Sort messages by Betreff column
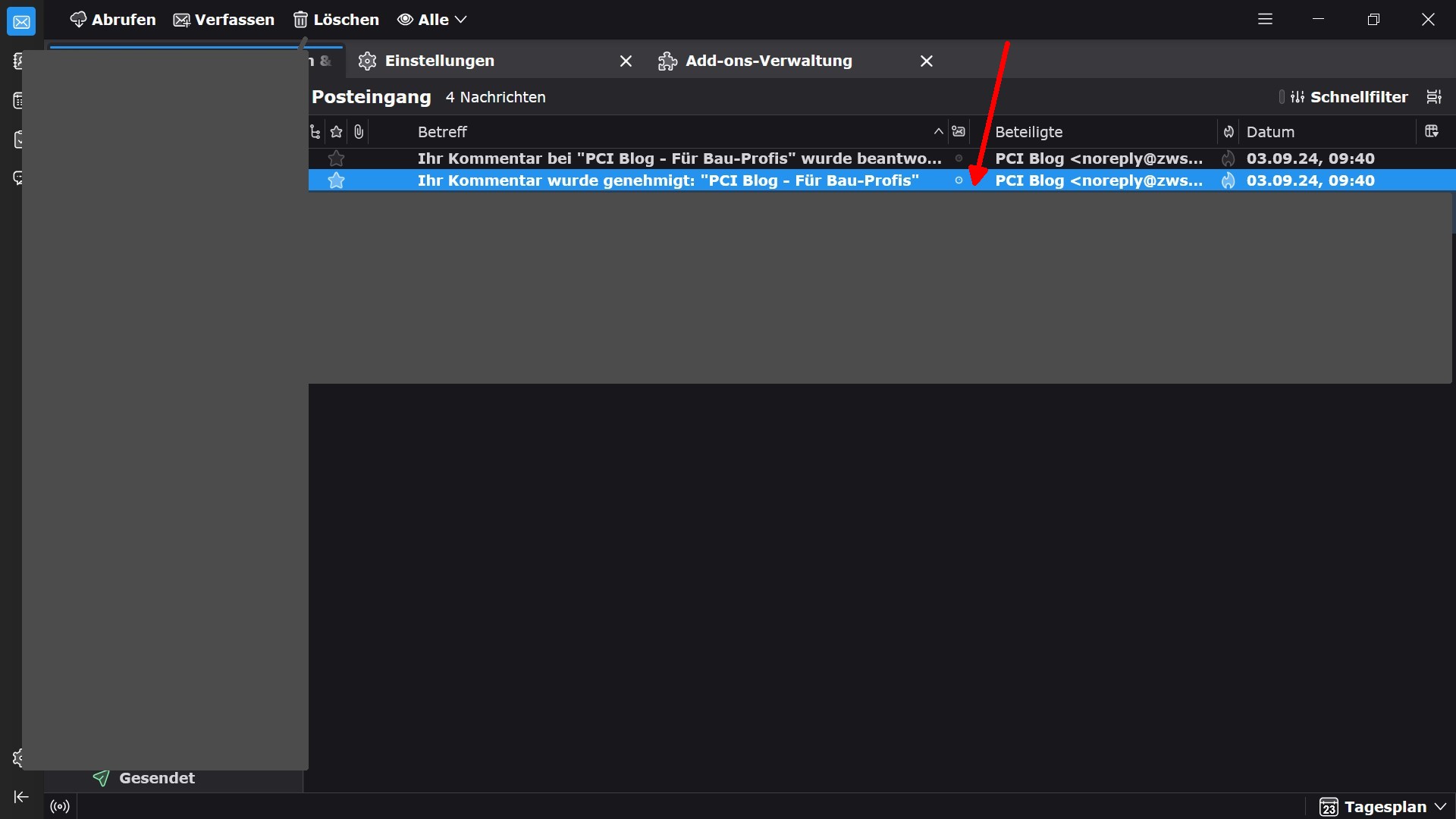Viewport: 1456px width, 819px height. (442, 132)
